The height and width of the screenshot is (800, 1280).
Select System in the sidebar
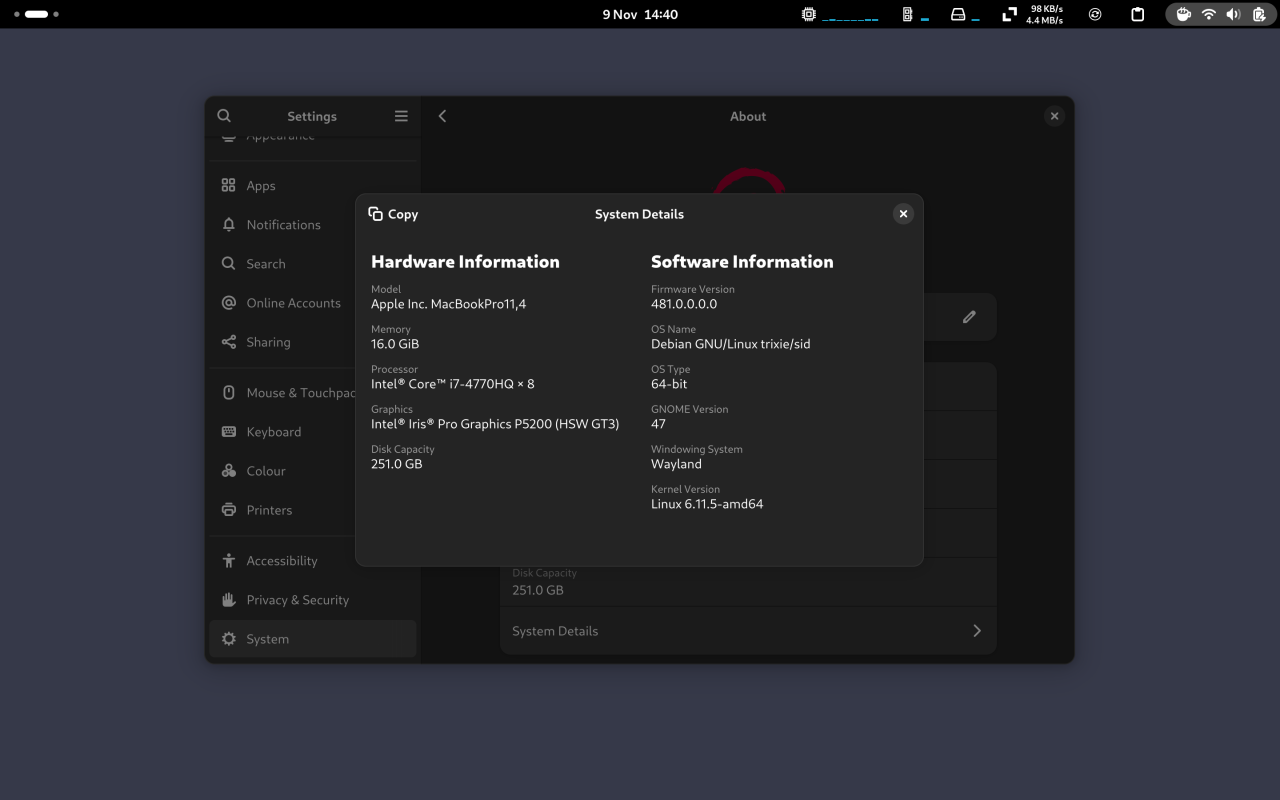[x=270, y=638]
